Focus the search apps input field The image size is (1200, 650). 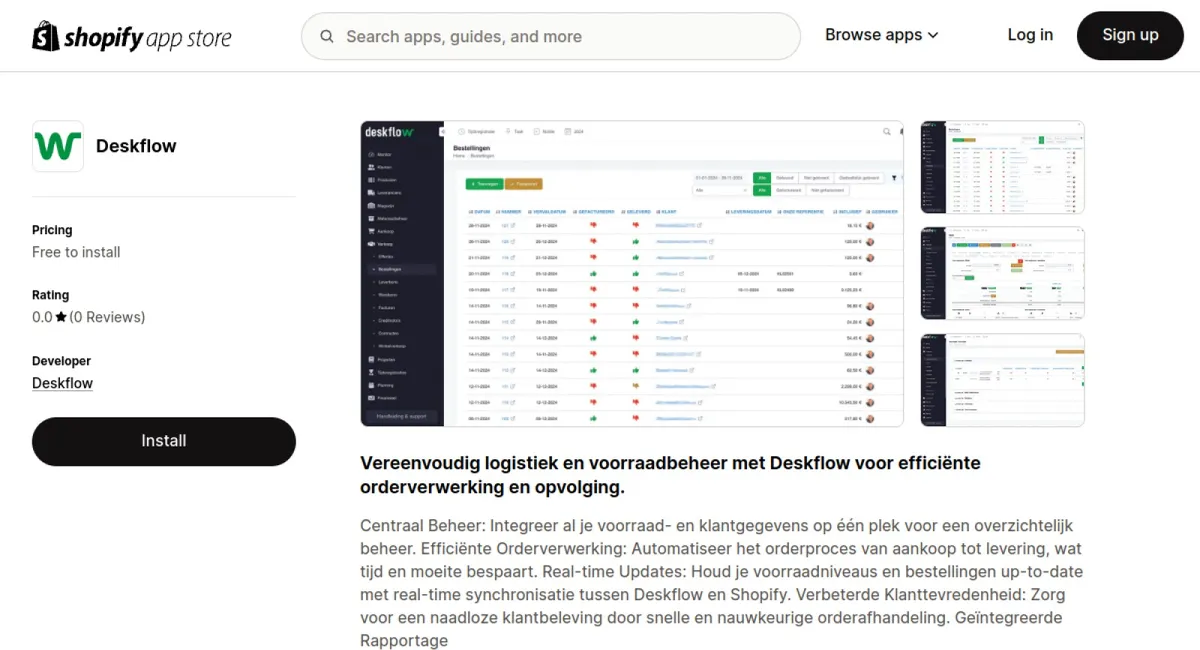[551, 37]
